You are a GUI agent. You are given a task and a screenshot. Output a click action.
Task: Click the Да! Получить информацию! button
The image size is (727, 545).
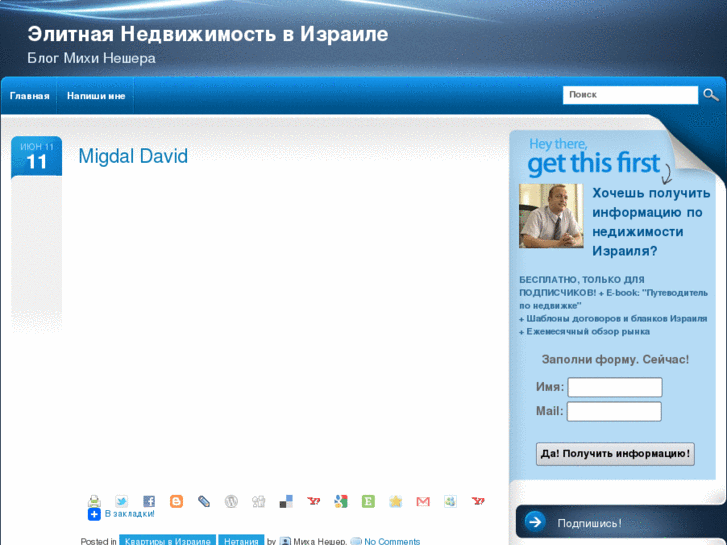[x=615, y=454]
